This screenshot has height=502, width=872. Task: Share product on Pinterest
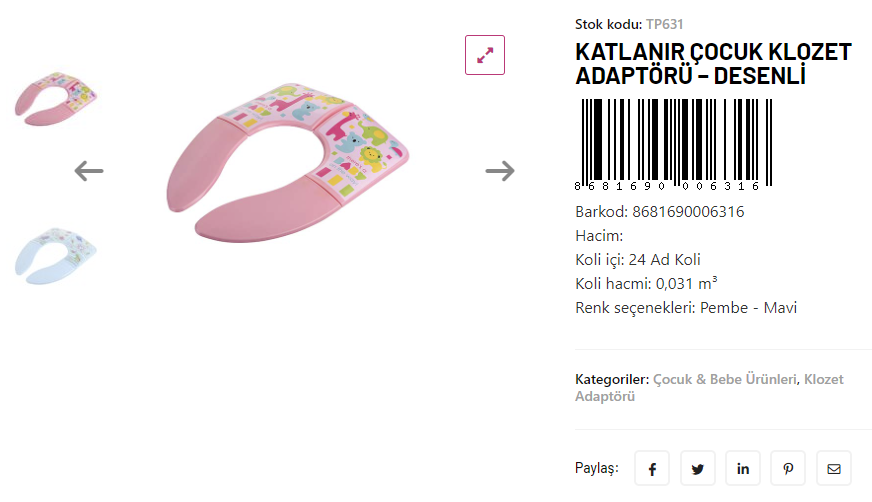pos(788,468)
